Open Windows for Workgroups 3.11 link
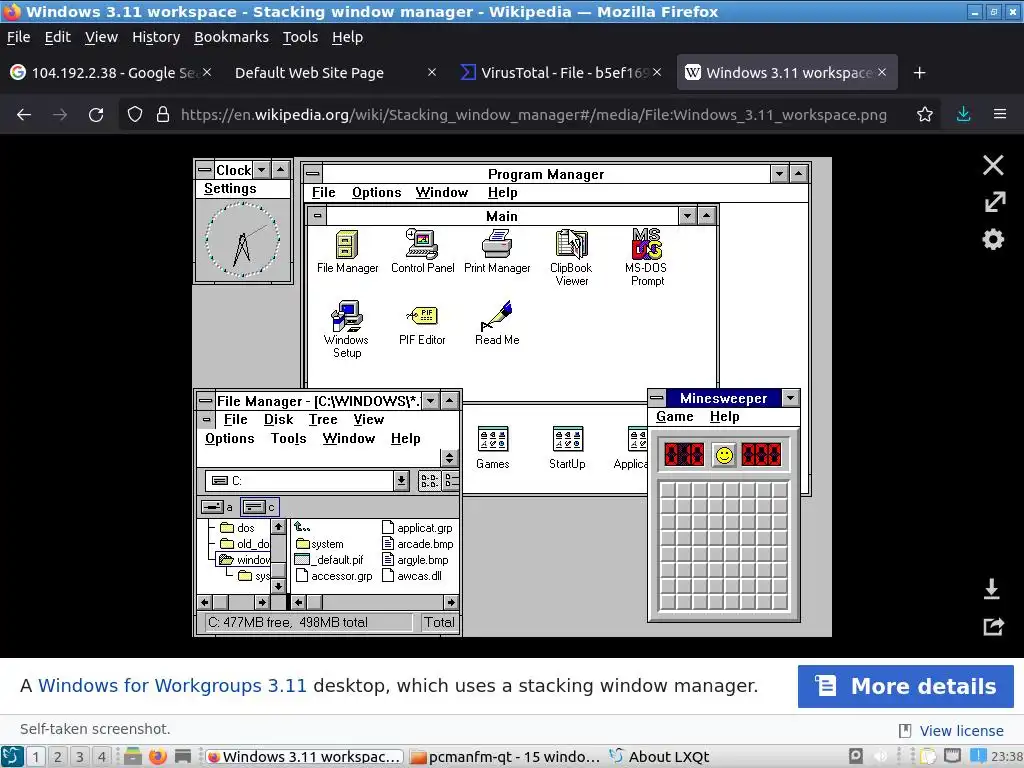 pos(172,686)
